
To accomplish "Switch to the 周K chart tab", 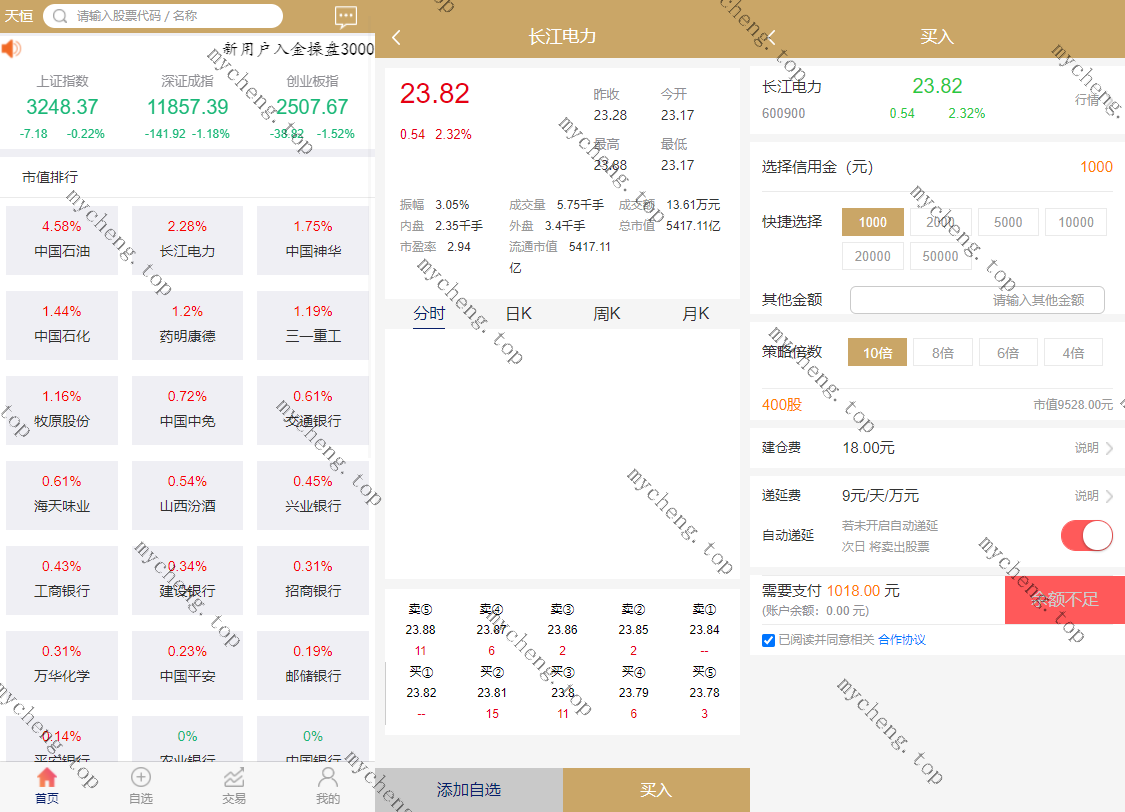I will pyautogui.click(x=607, y=313).
